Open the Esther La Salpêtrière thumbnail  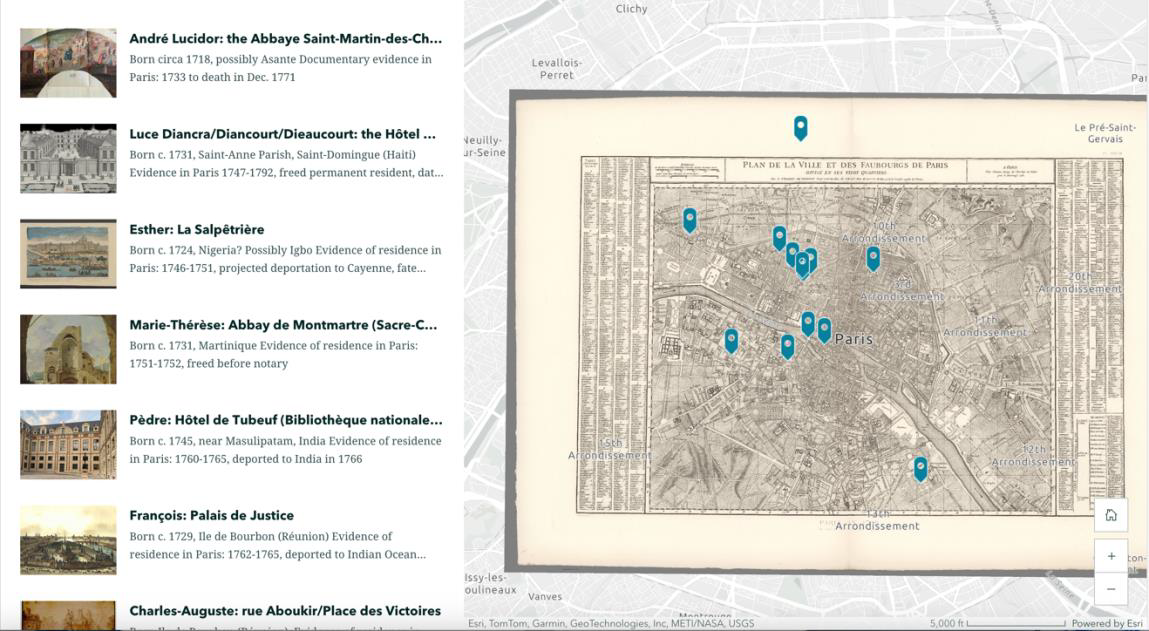tap(68, 254)
